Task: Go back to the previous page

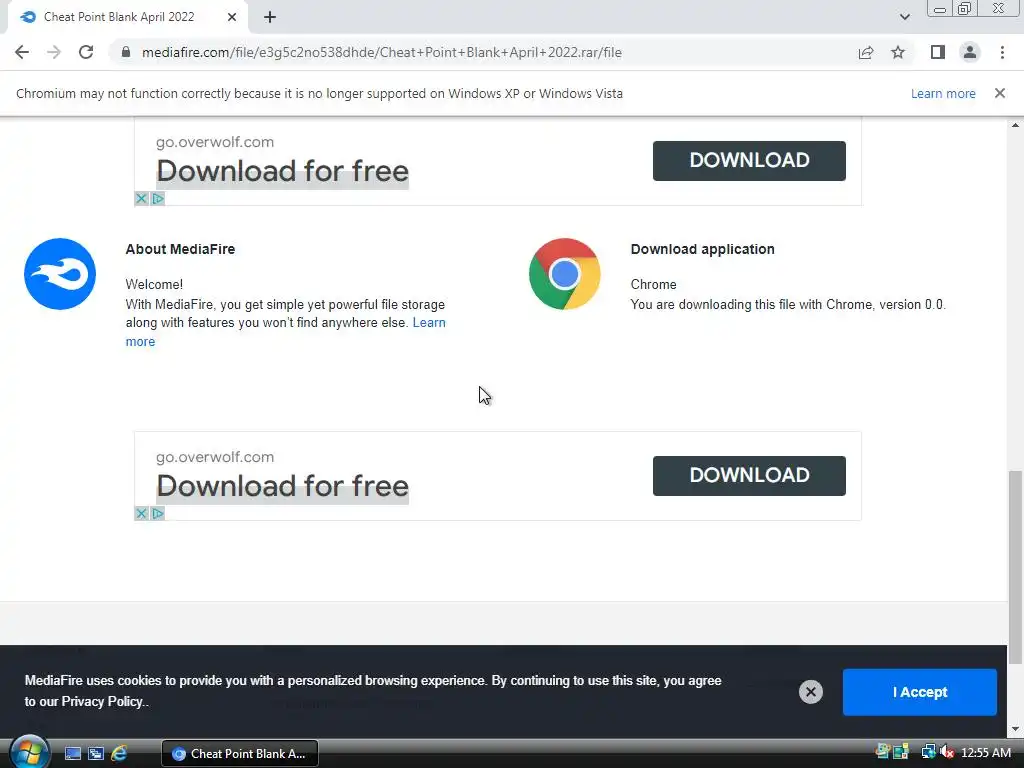Action: (22, 52)
